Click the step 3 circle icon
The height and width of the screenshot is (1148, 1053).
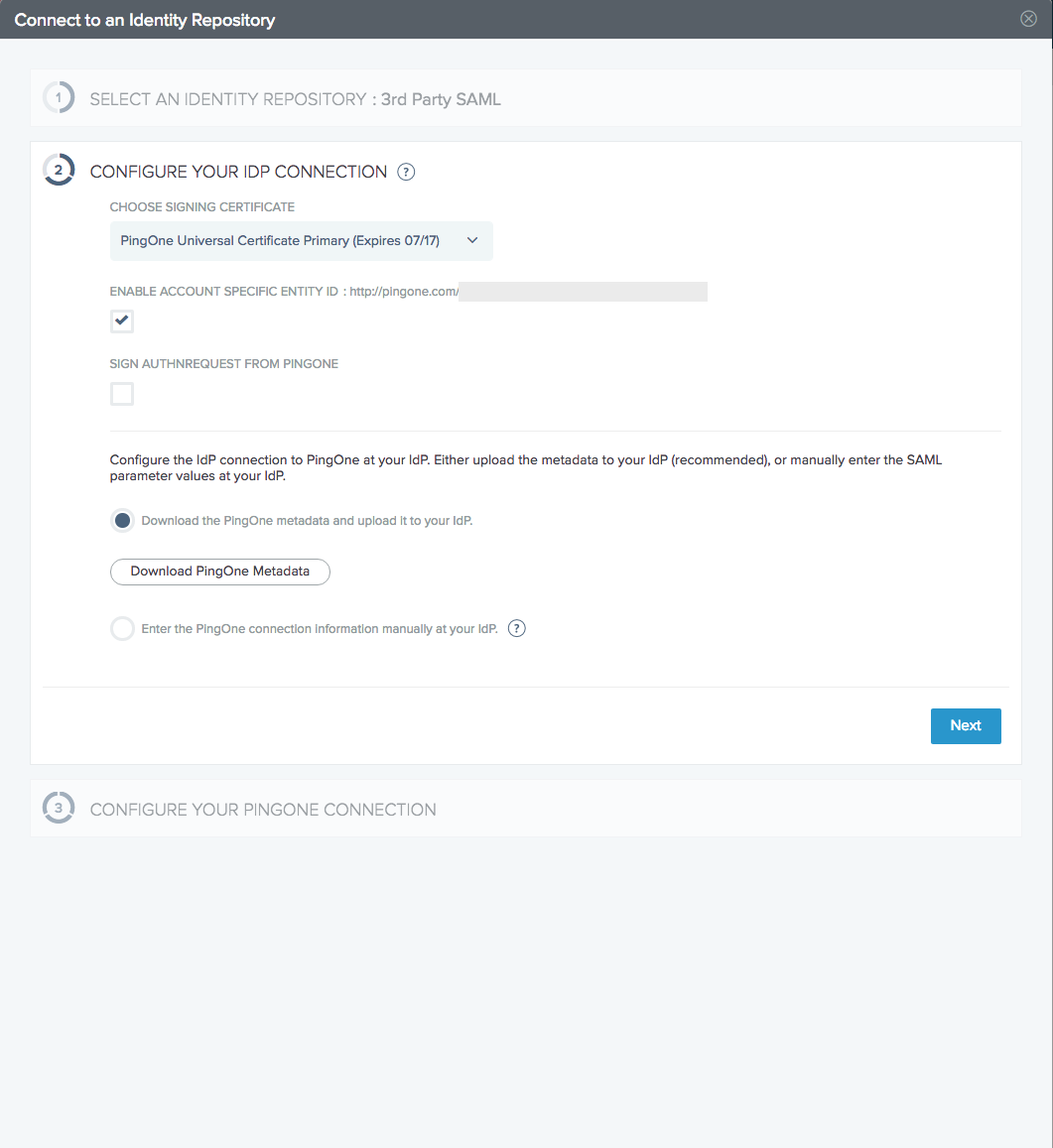(x=59, y=808)
